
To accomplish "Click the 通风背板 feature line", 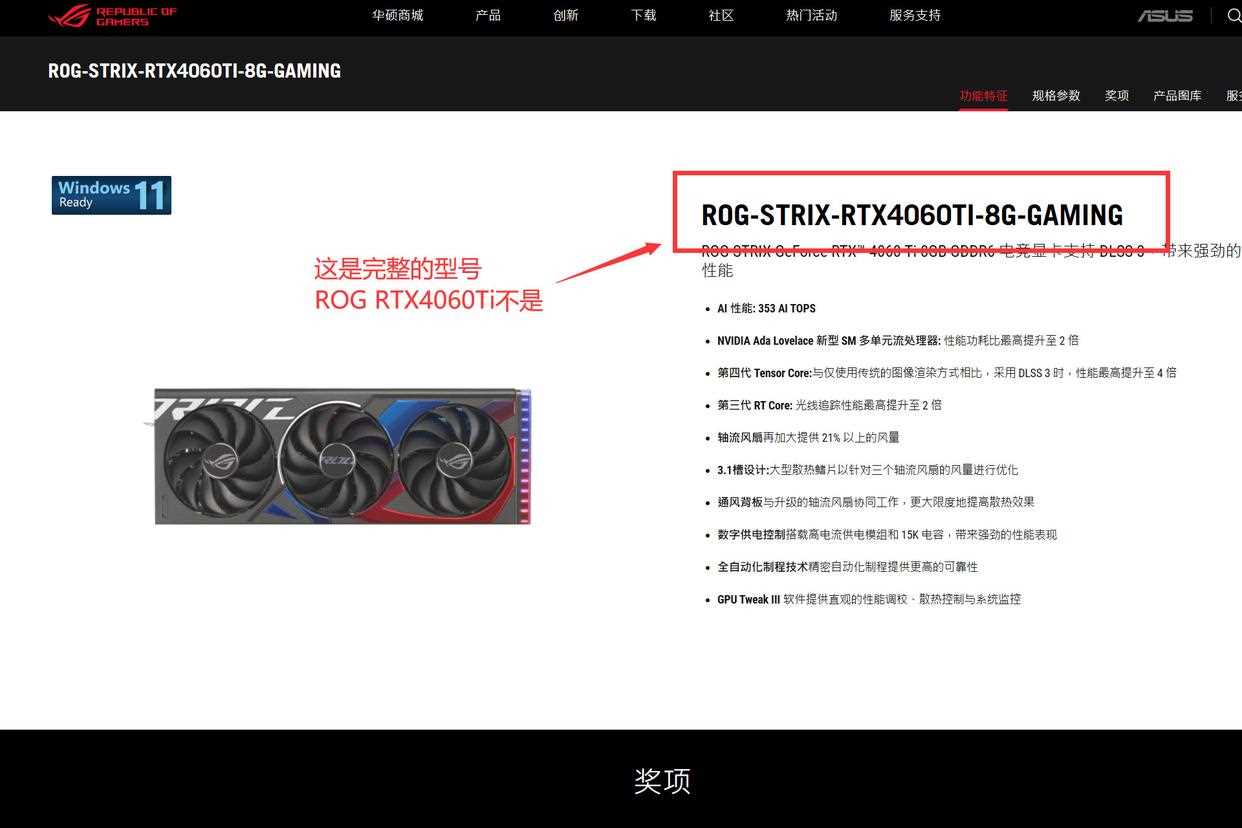I will point(876,502).
